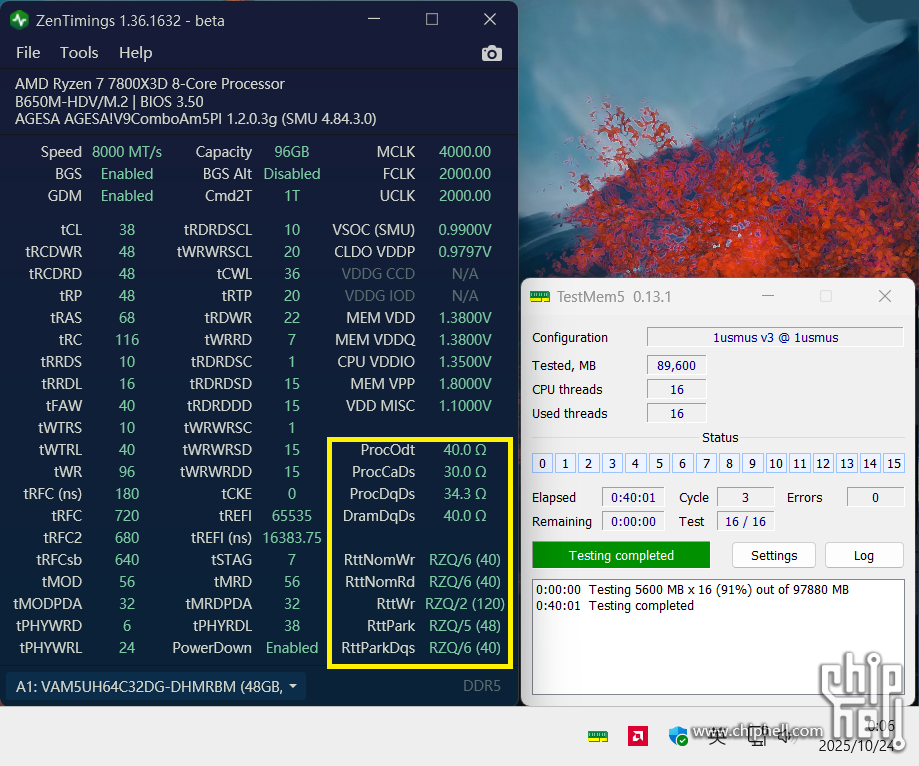Open AMD Software tray icon
This screenshot has width=919, height=766.
(x=636, y=737)
